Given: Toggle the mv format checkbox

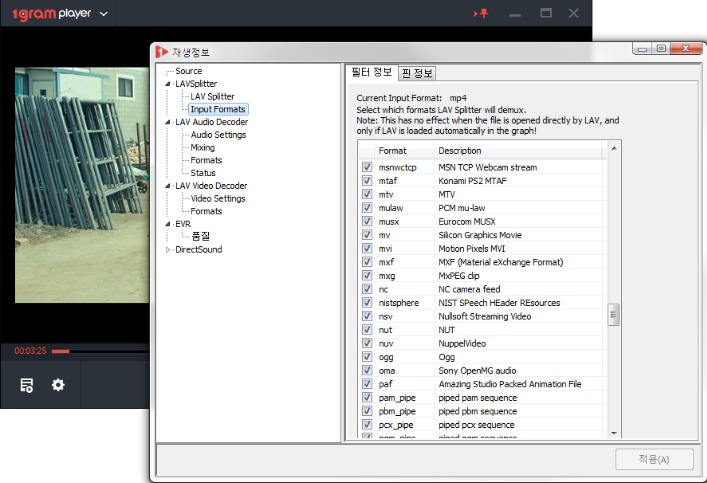Looking at the screenshot, I should coord(367,235).
